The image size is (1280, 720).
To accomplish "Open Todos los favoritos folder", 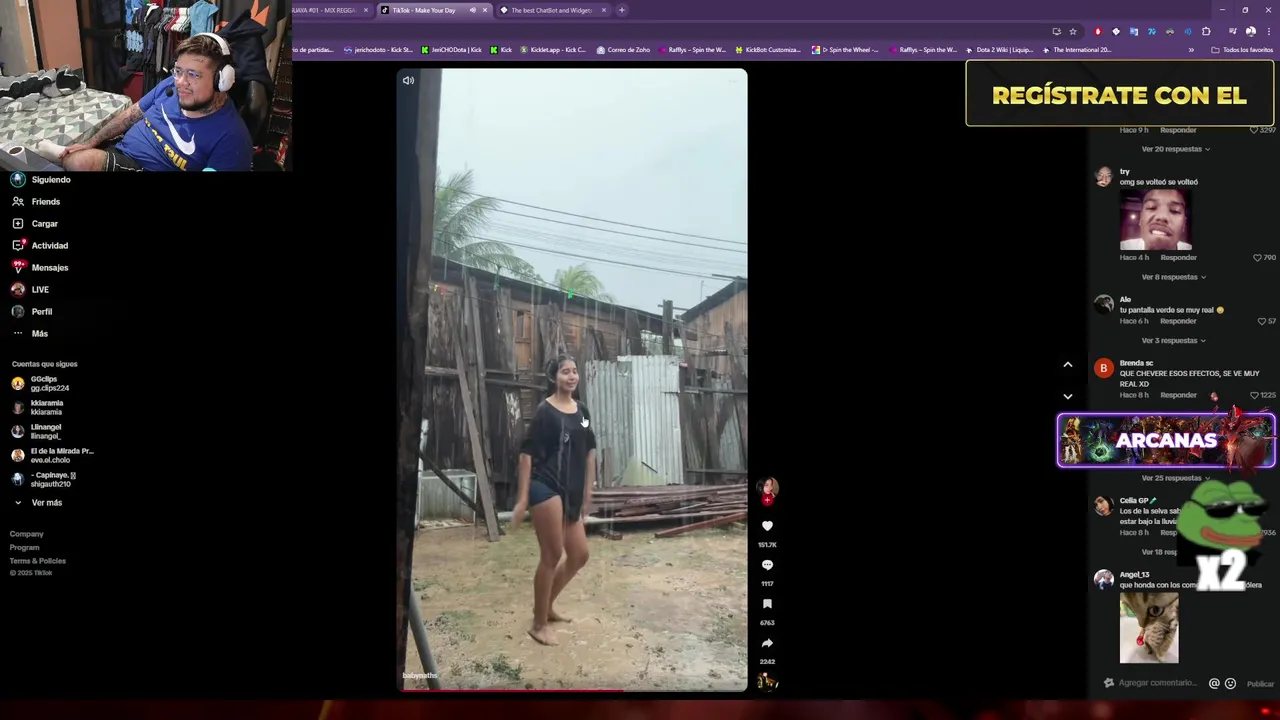I will (x=1242, y=50).
